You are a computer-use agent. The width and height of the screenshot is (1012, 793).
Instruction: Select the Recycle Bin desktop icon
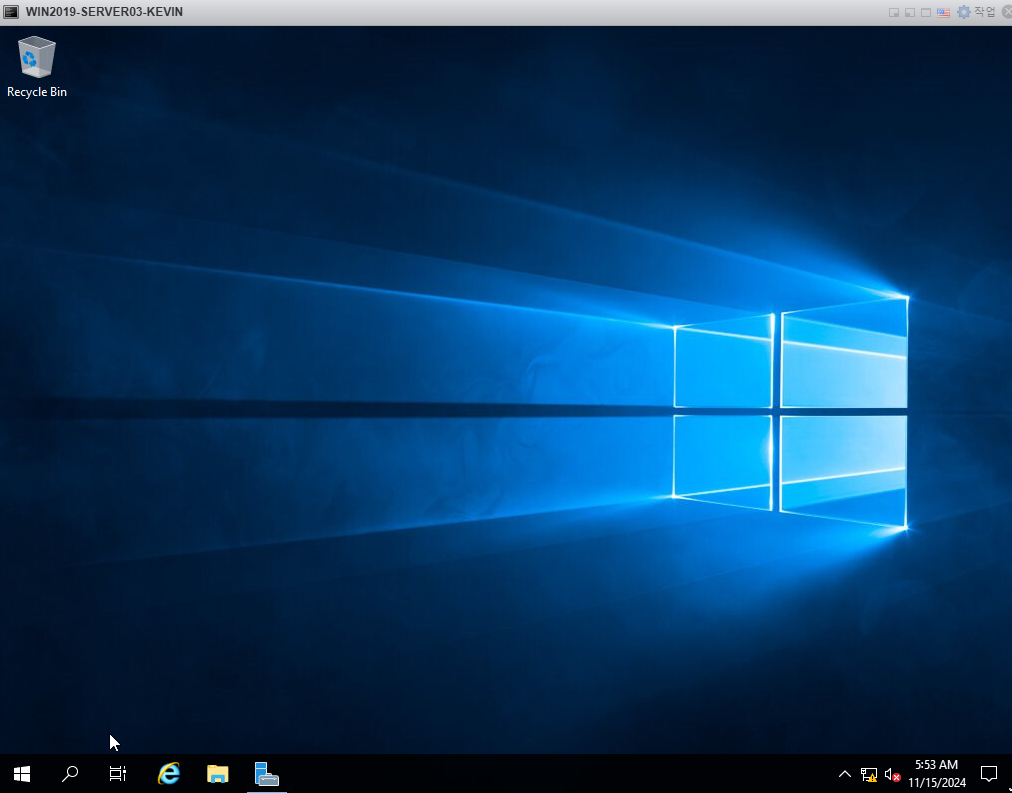point(37,67)
